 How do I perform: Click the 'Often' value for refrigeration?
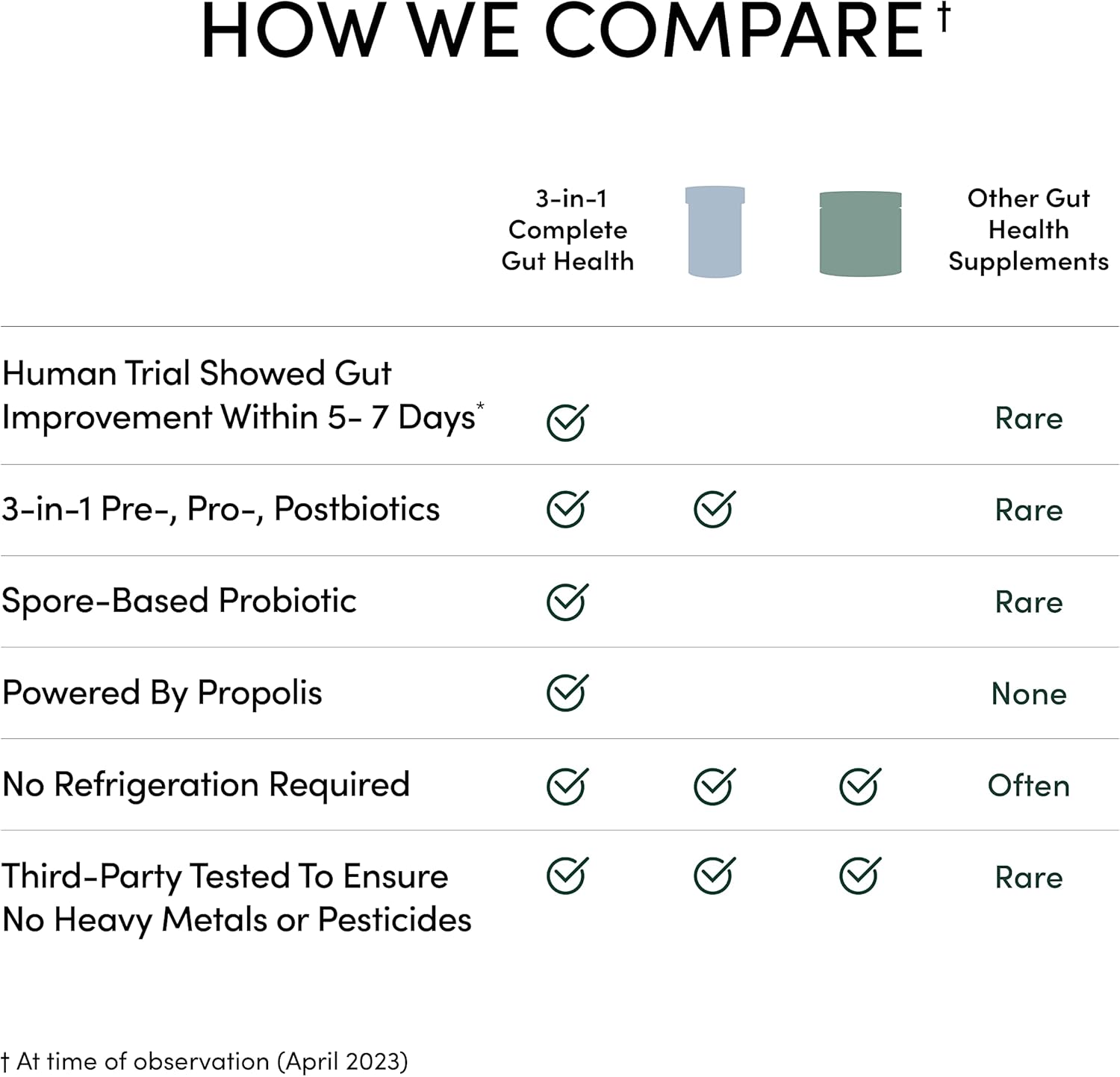1028,786
